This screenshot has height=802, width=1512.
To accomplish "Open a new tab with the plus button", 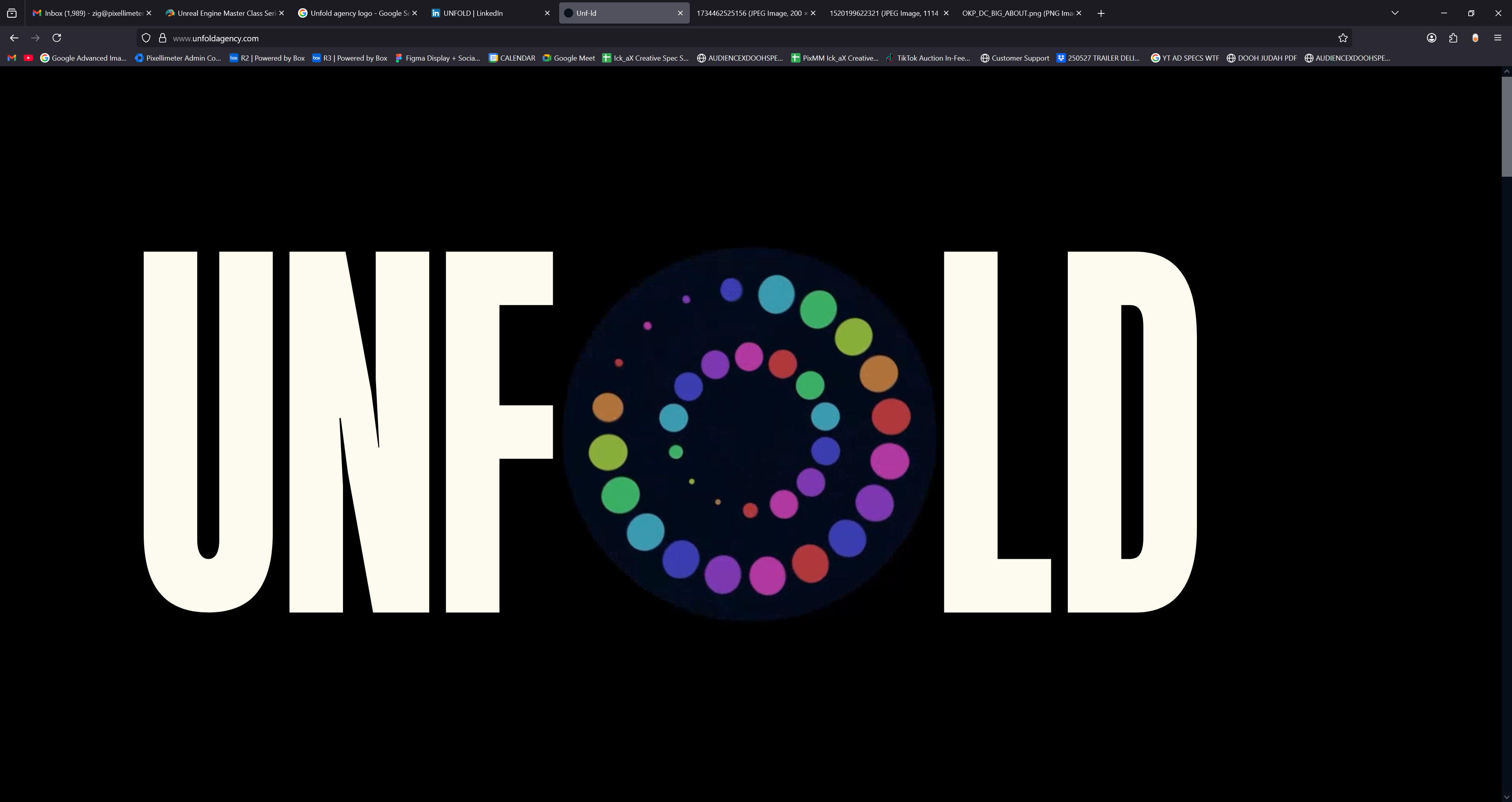I will tap(1101, 13).
